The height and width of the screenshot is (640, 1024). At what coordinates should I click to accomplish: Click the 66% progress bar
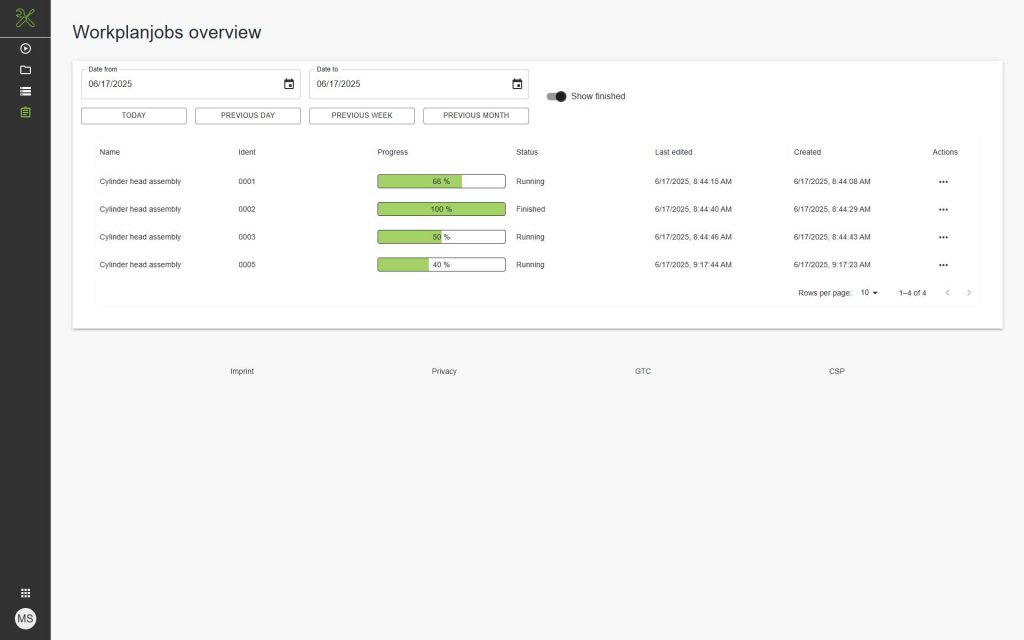pos(441,182)
